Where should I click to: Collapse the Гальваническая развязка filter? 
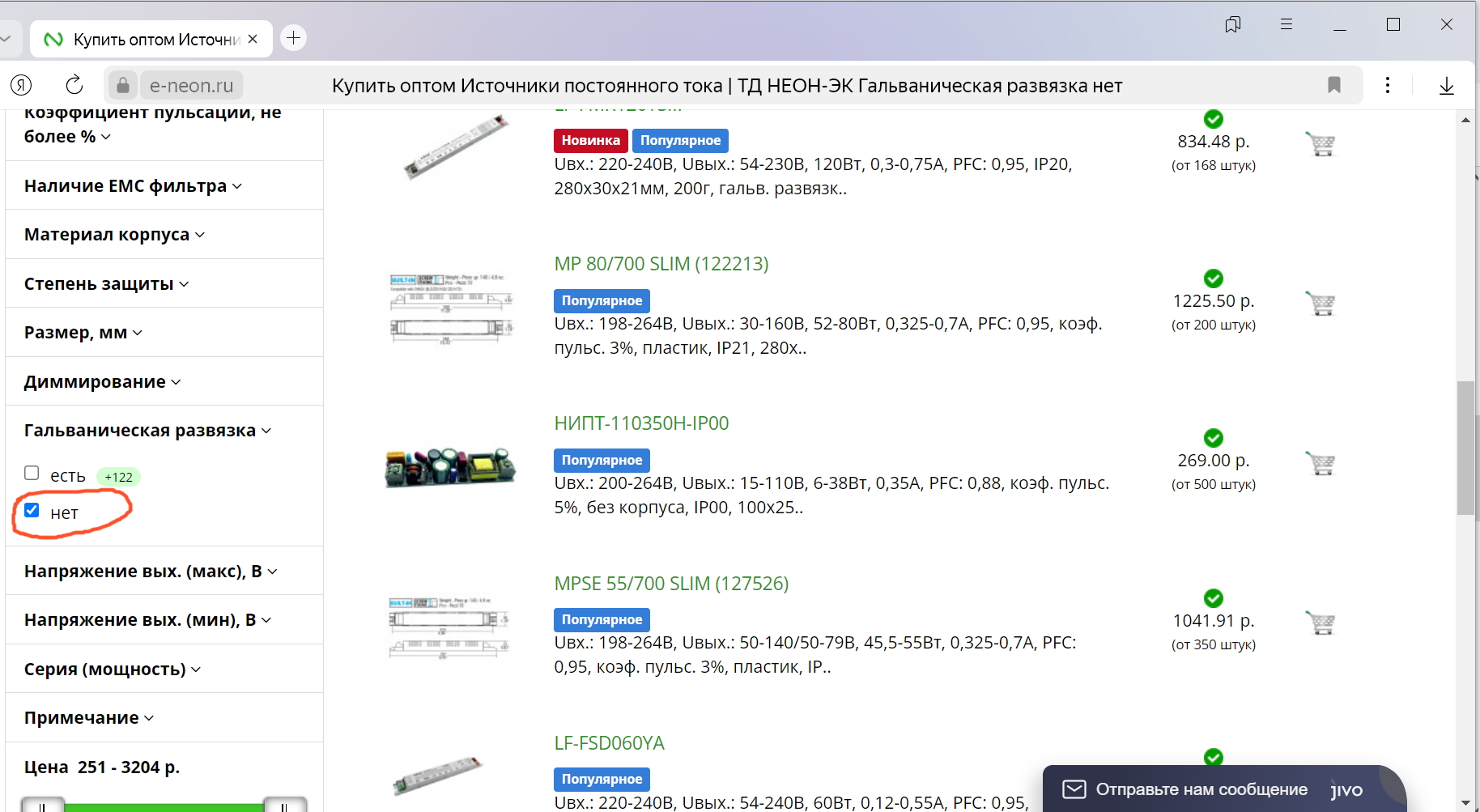(x=147, y=430)
